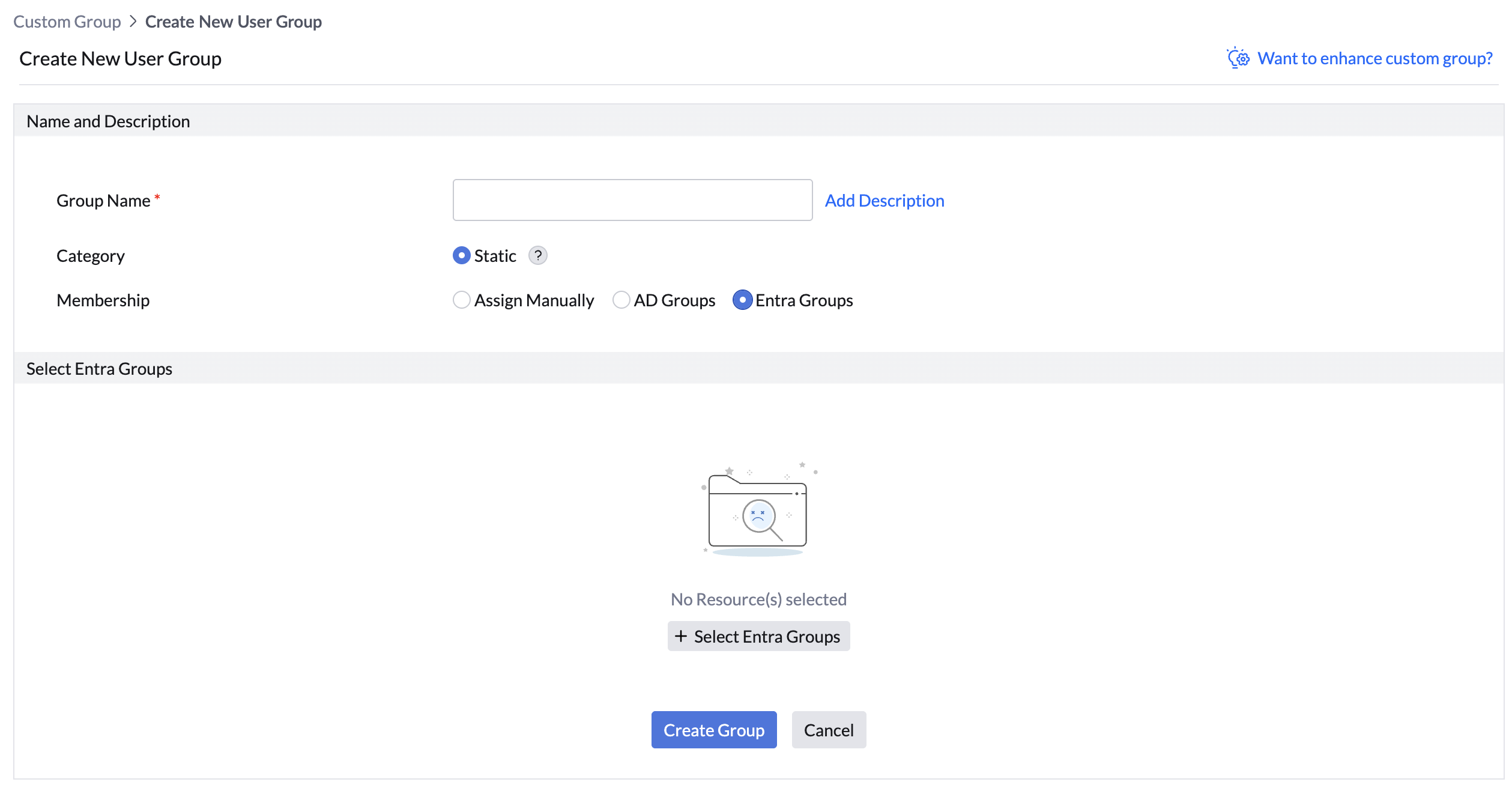The image size is (1512, 794).
Task: Select AD Groups membership radio button
Action: (621, 300)
